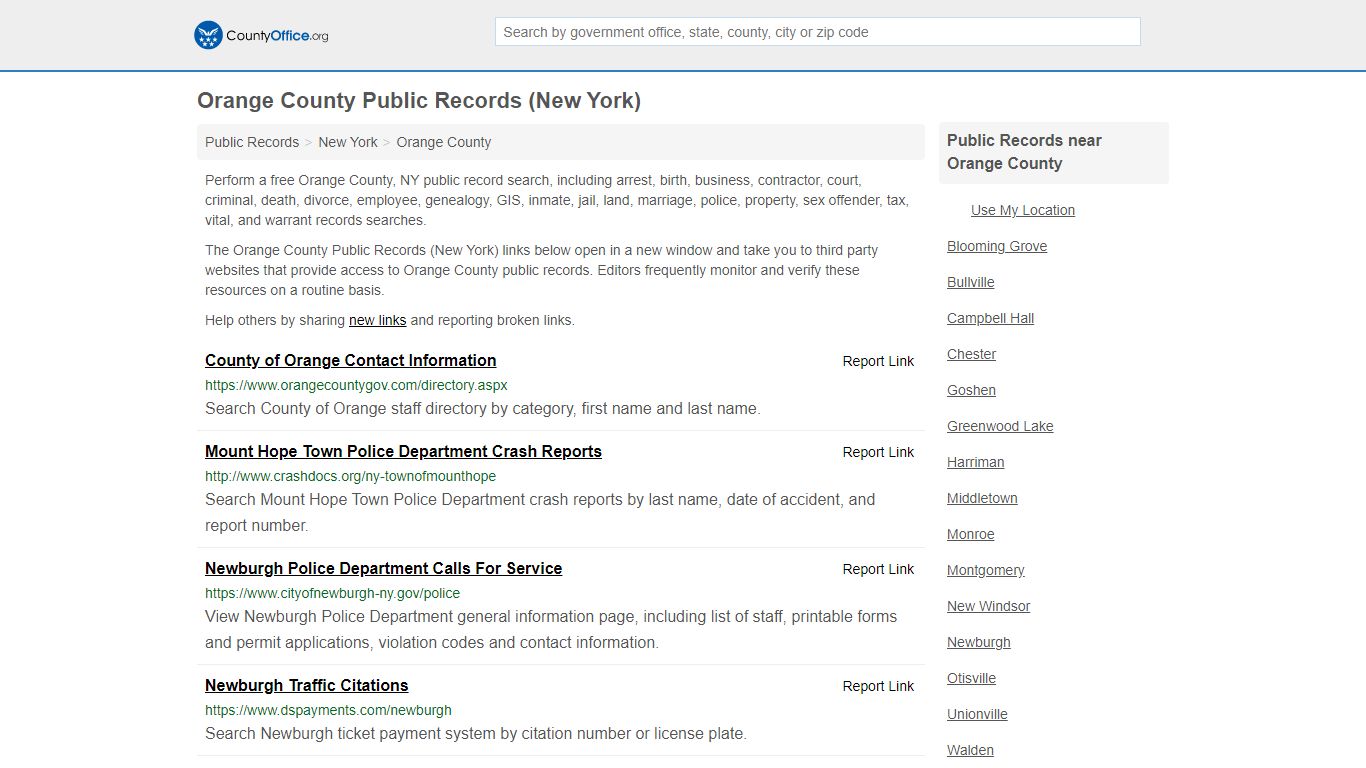Viewport: 1366px width, 768px height.
Task: Open Public Records breadcrumb
Action: [x=252, y=142]
